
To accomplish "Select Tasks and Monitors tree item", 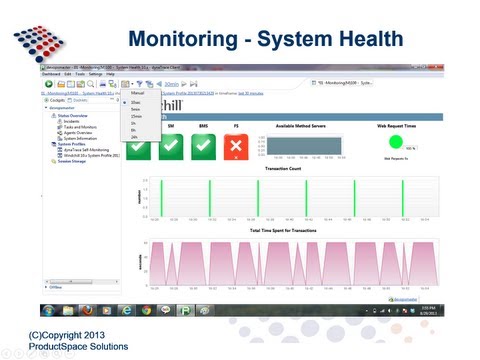I will point(80,127).
